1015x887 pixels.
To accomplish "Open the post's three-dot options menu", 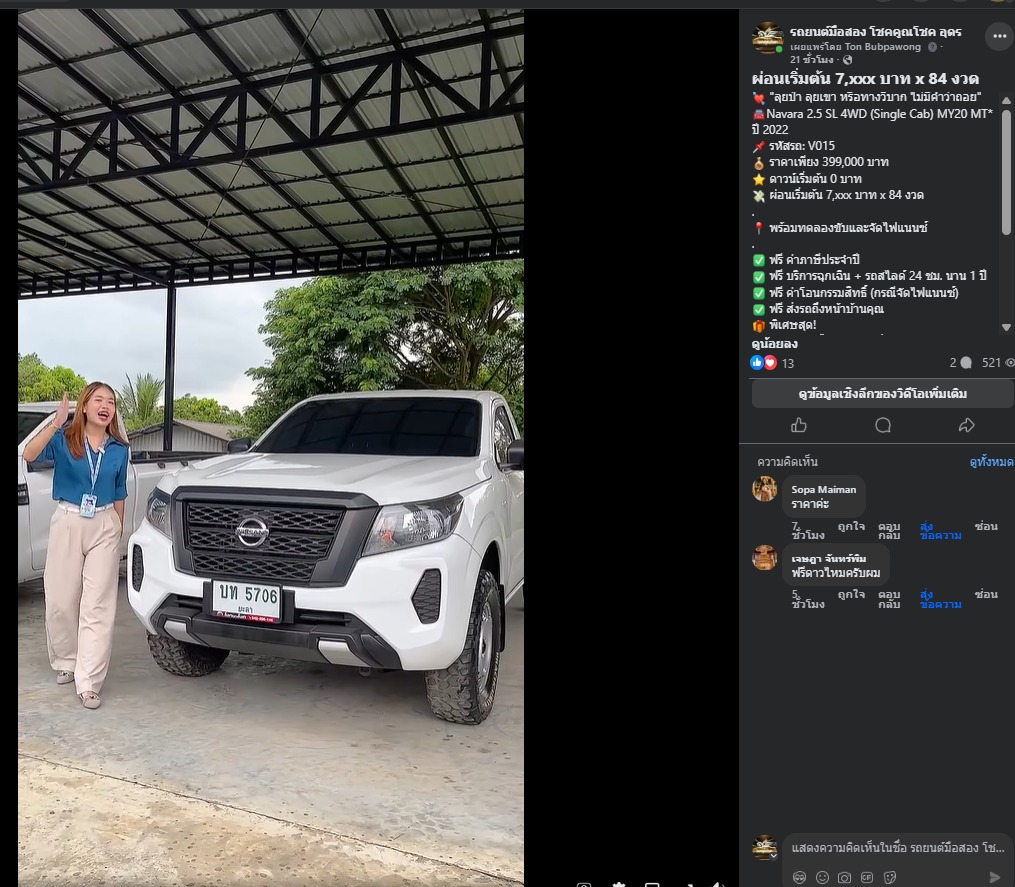I will (x=999, y=36).
